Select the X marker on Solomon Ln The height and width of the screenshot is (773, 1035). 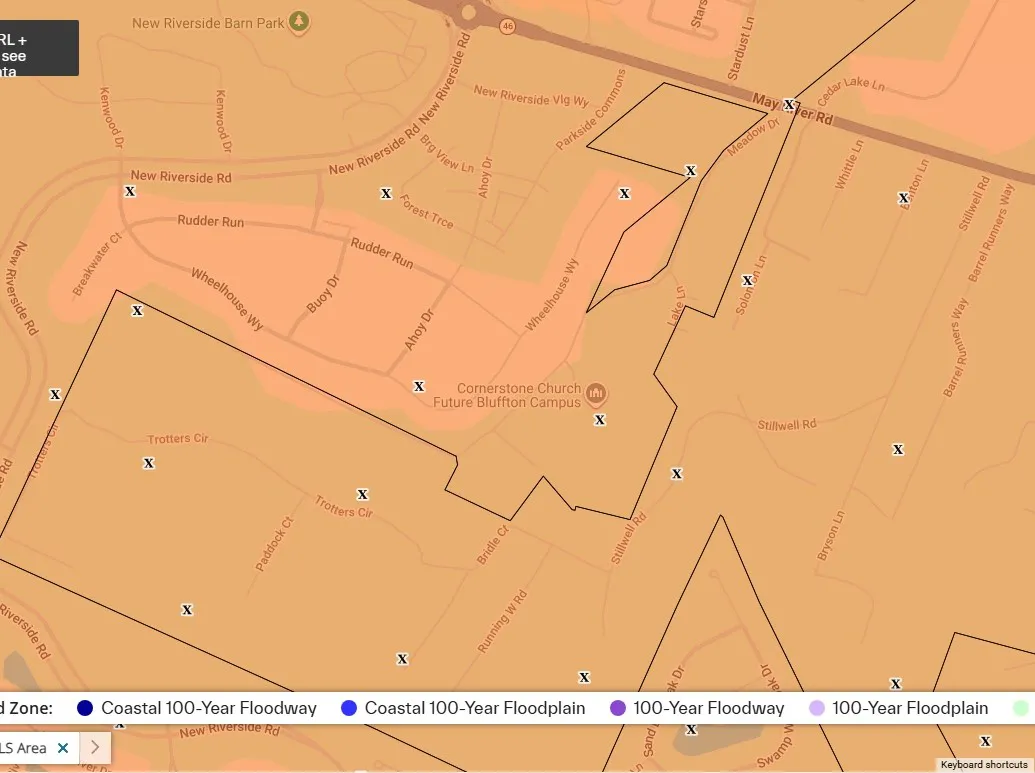(x=747, y=281)
